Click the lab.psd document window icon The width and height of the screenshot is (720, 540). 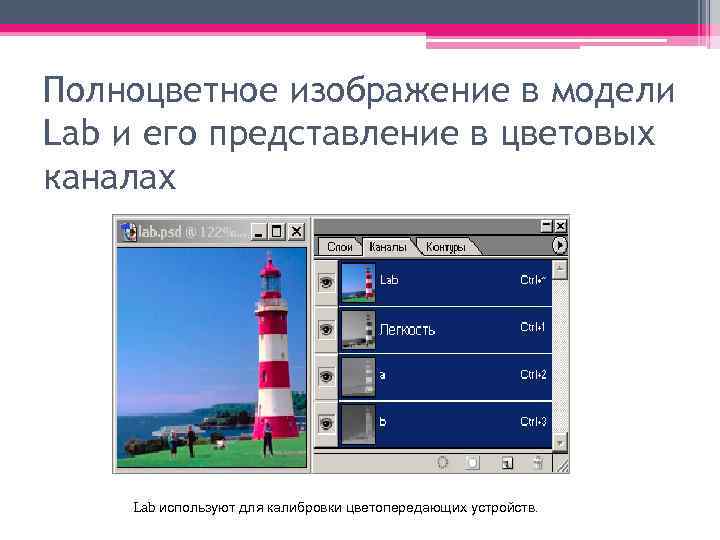click(x=129, y=232)
